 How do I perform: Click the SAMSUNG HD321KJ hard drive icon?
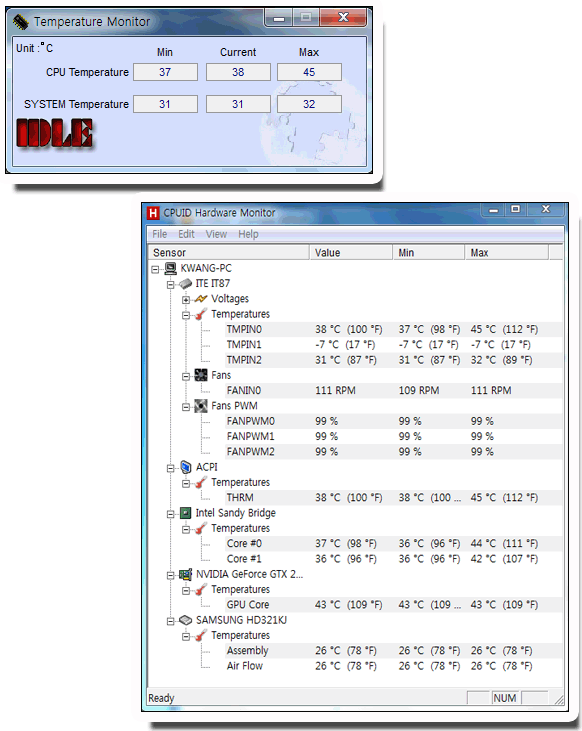[x=186, y=620]
